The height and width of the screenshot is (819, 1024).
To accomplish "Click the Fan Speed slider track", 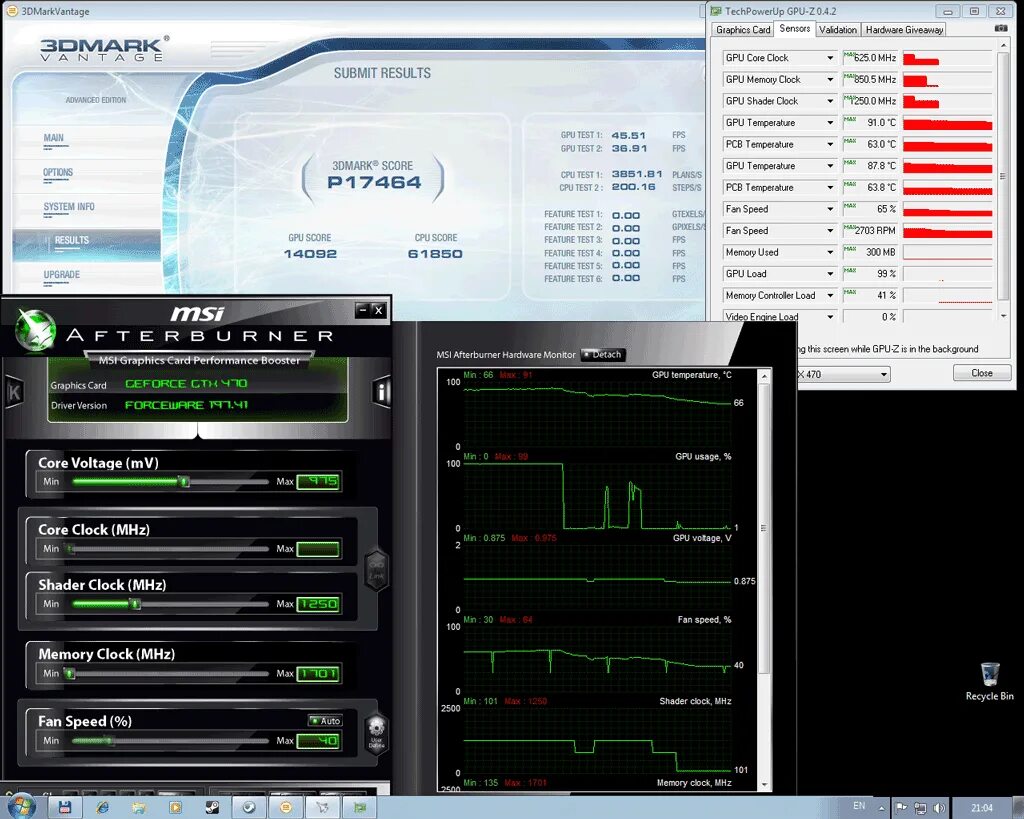I will point(170,741).
